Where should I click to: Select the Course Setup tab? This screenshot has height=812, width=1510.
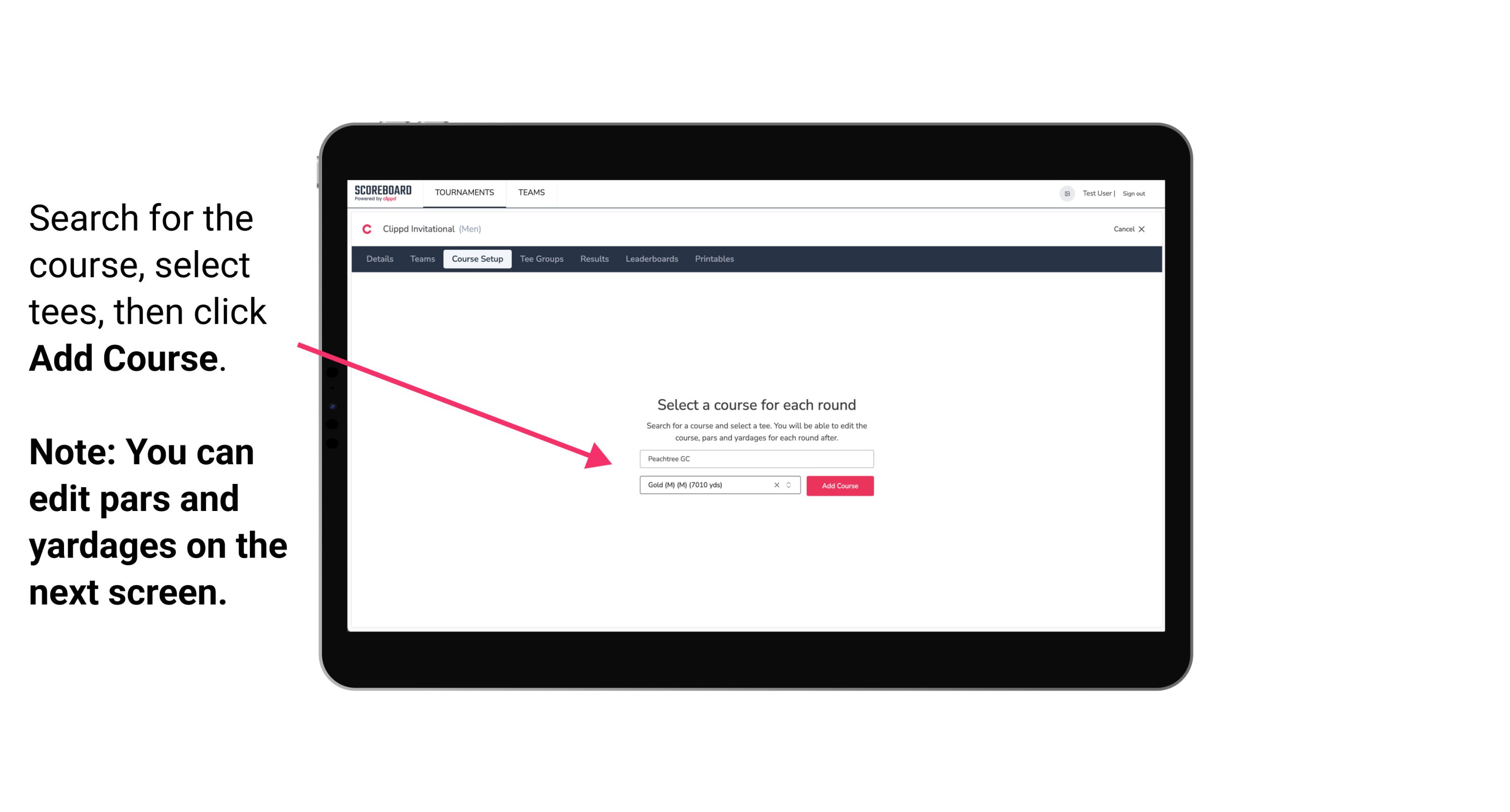click(x=477, y=259)
